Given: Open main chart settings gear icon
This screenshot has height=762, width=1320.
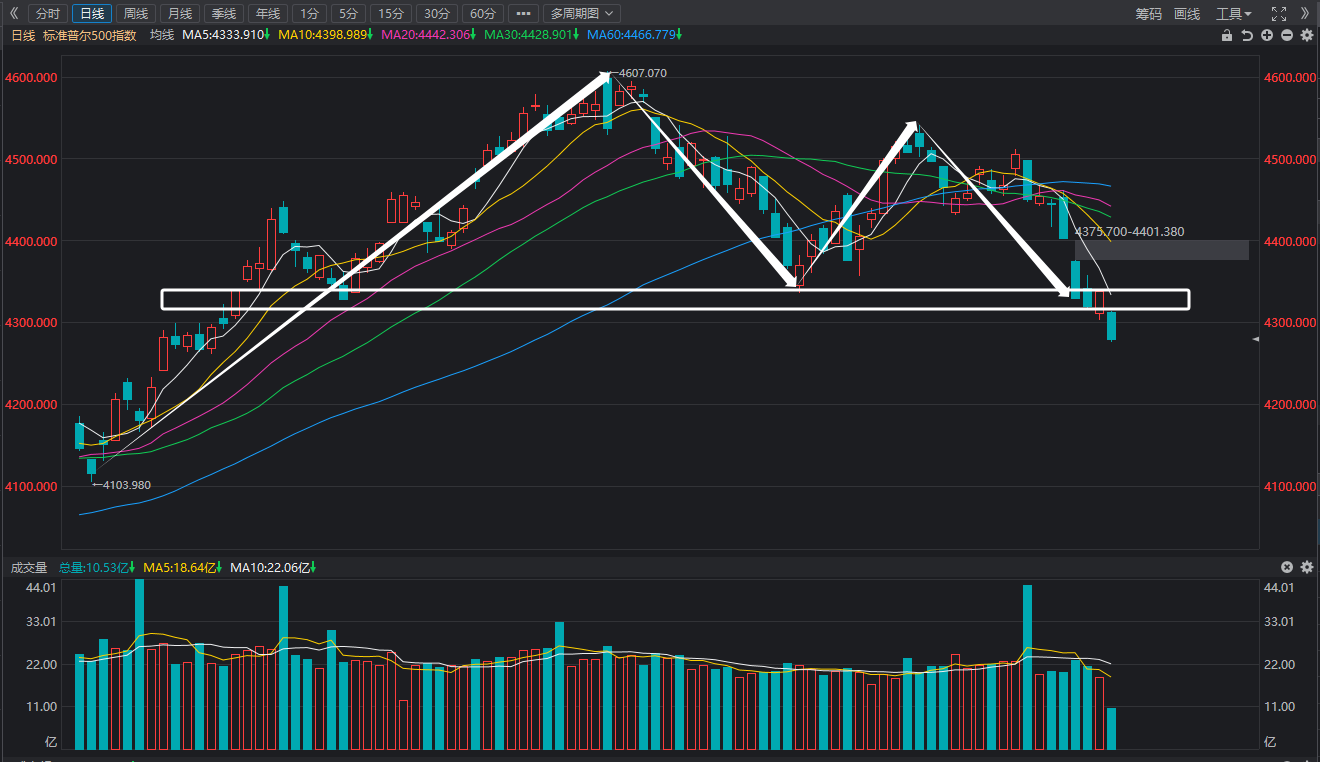Looking at the screenshot, I should 1306,35.
